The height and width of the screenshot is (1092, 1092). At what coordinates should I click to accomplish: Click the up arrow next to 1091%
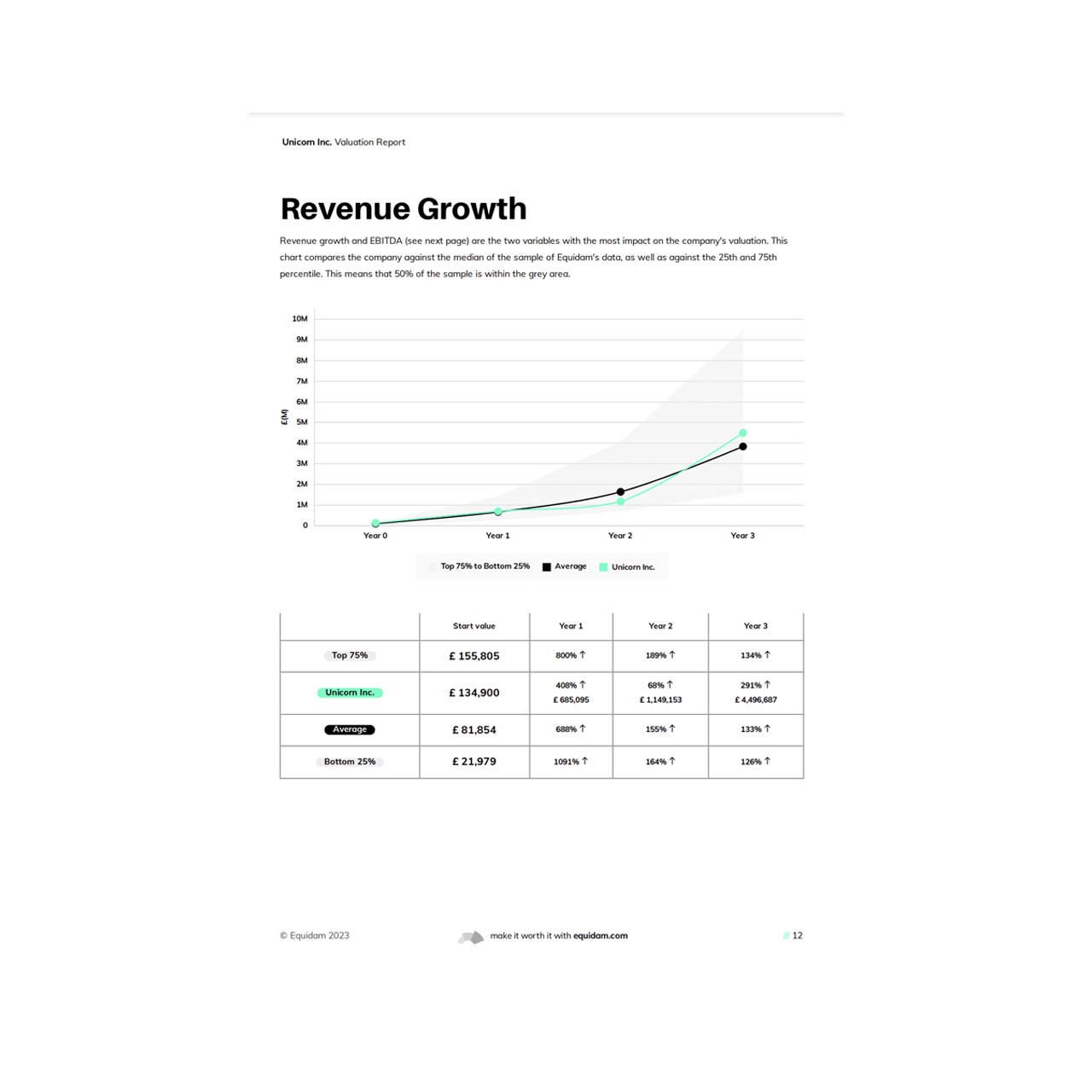(x=585, y=761)
